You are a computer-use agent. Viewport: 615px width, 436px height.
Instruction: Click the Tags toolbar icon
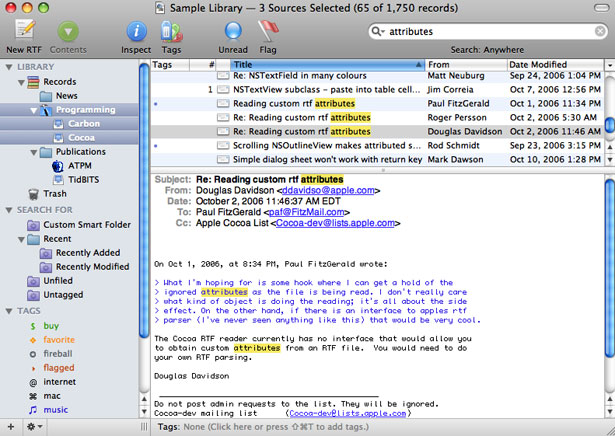point(171,31)
